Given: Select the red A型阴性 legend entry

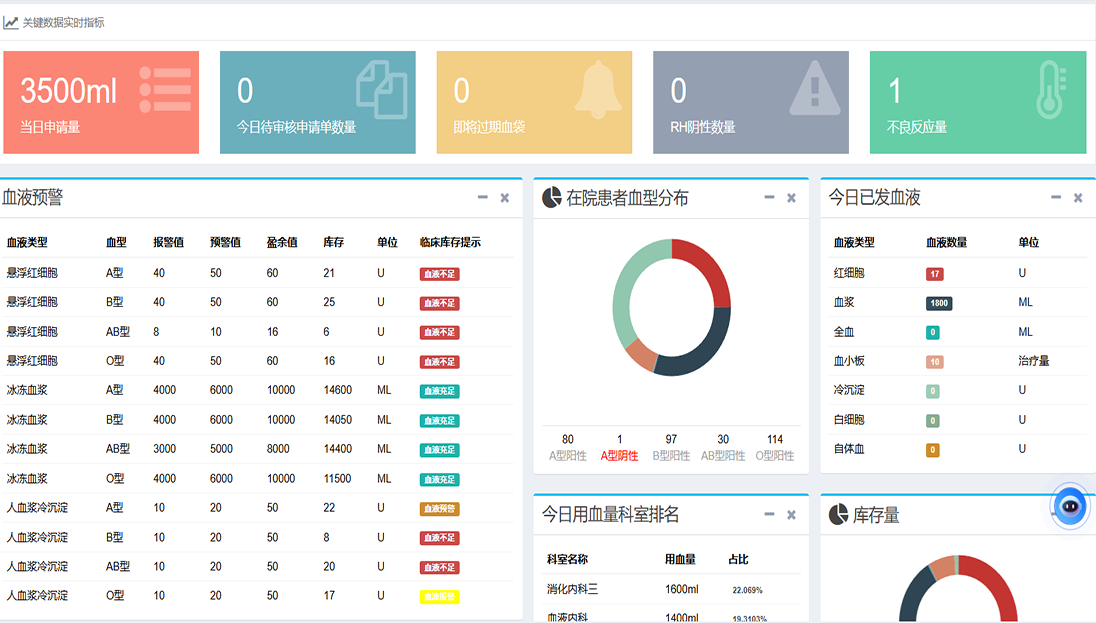Looking at the screenshot, I should (619, 447).
